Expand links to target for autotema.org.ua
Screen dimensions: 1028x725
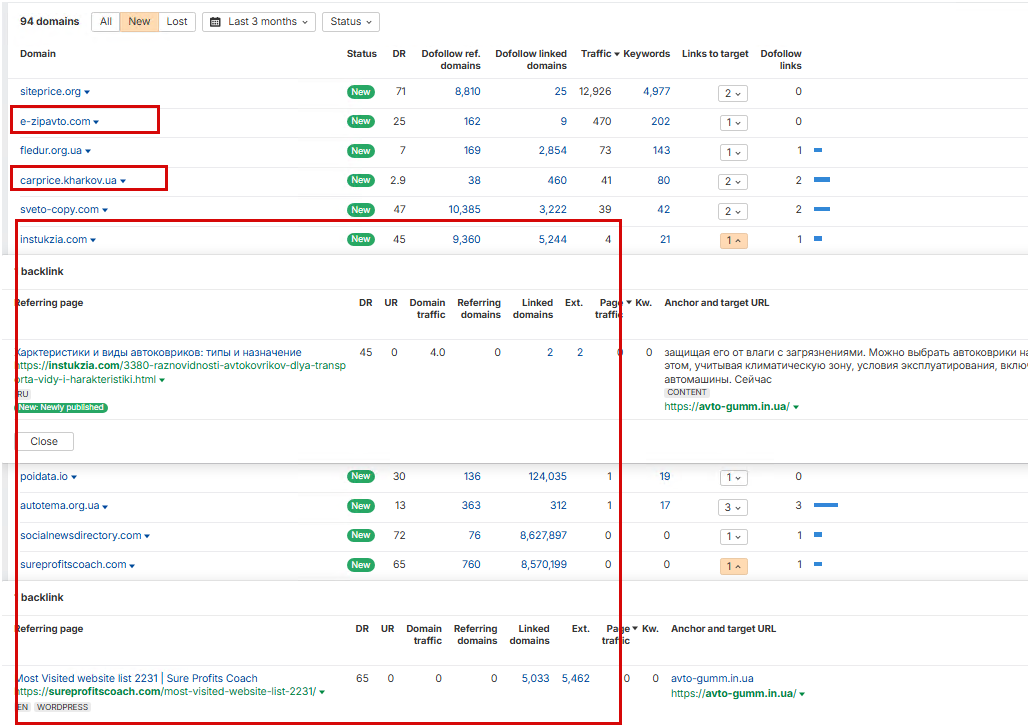(733, 507)
